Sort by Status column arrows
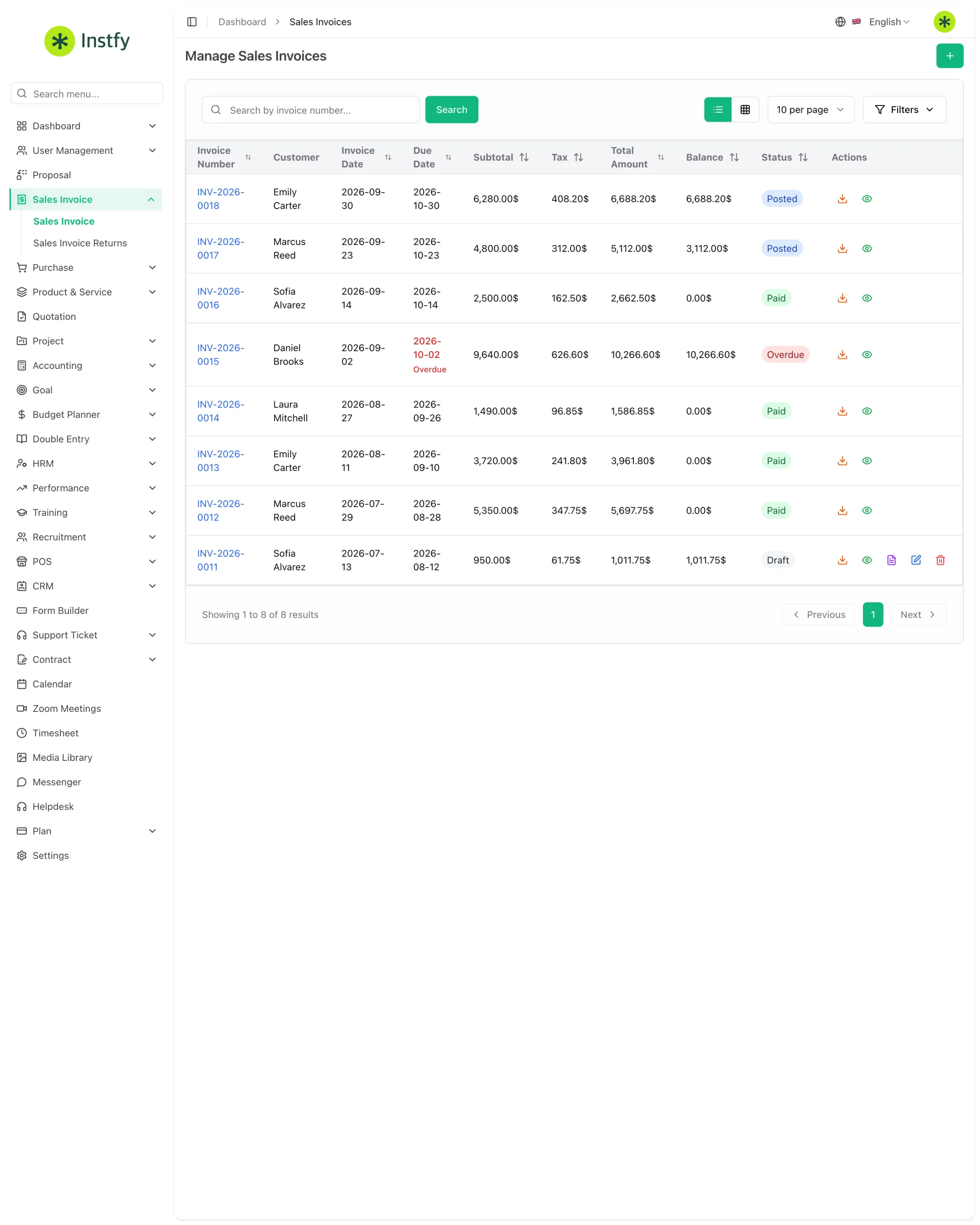 point(803,157)
